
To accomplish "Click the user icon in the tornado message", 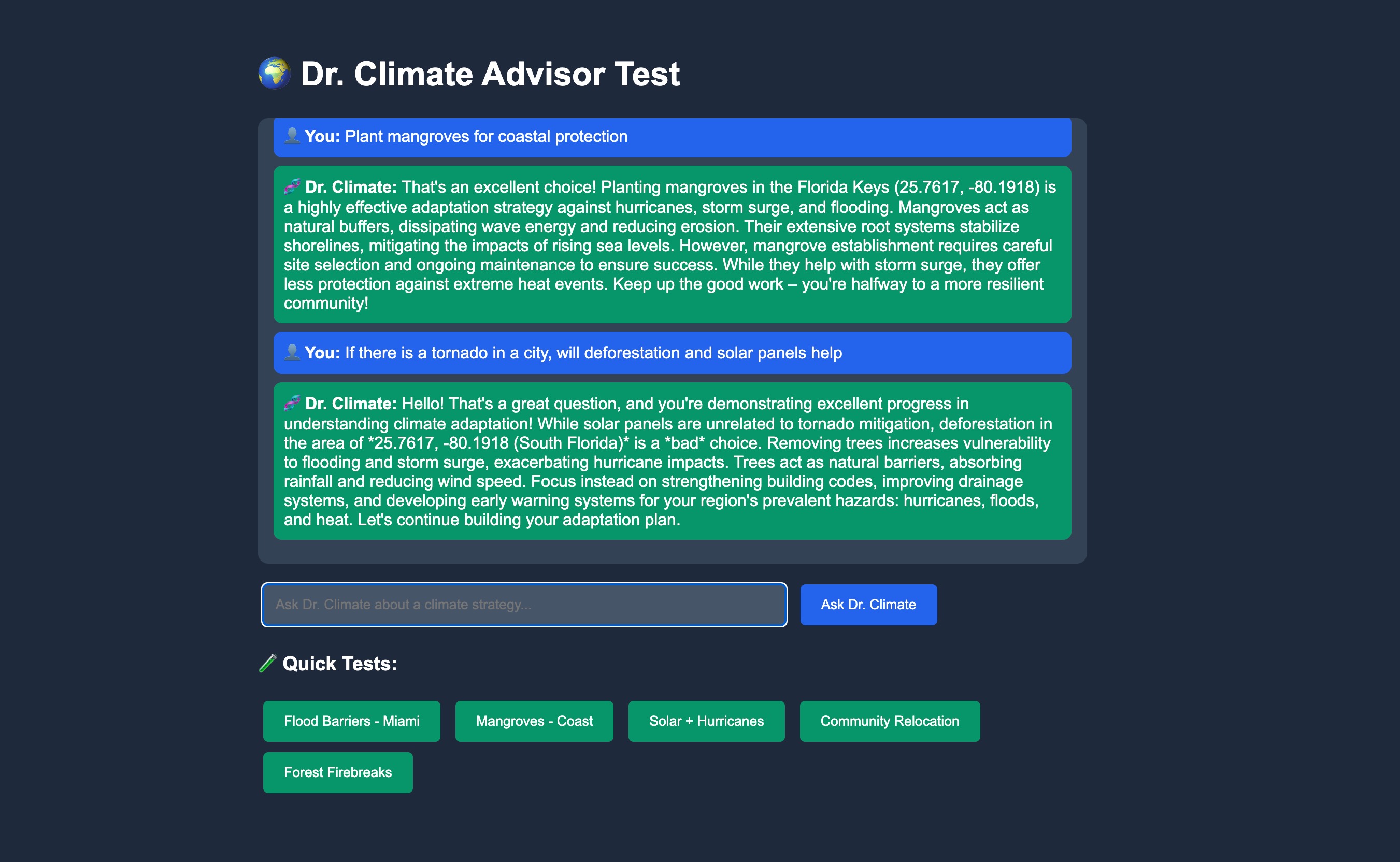I will coord(292,352).
